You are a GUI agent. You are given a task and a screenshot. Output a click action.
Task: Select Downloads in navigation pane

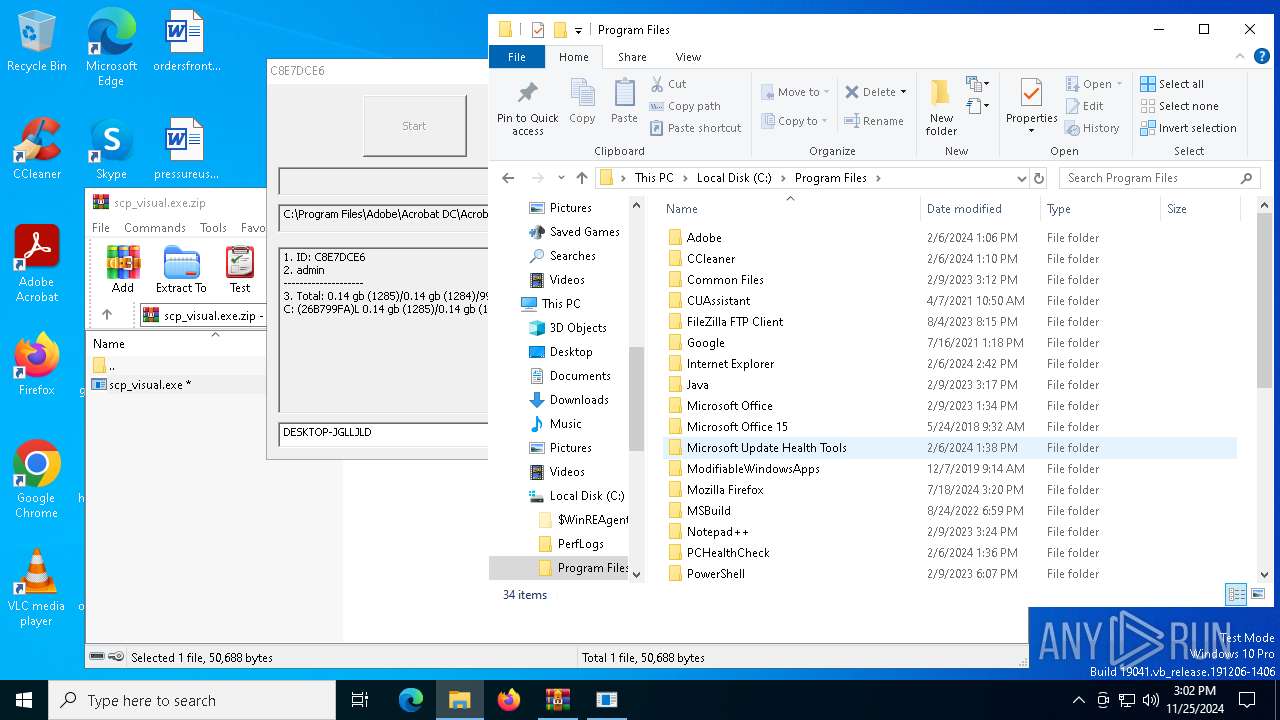[578, 400]
